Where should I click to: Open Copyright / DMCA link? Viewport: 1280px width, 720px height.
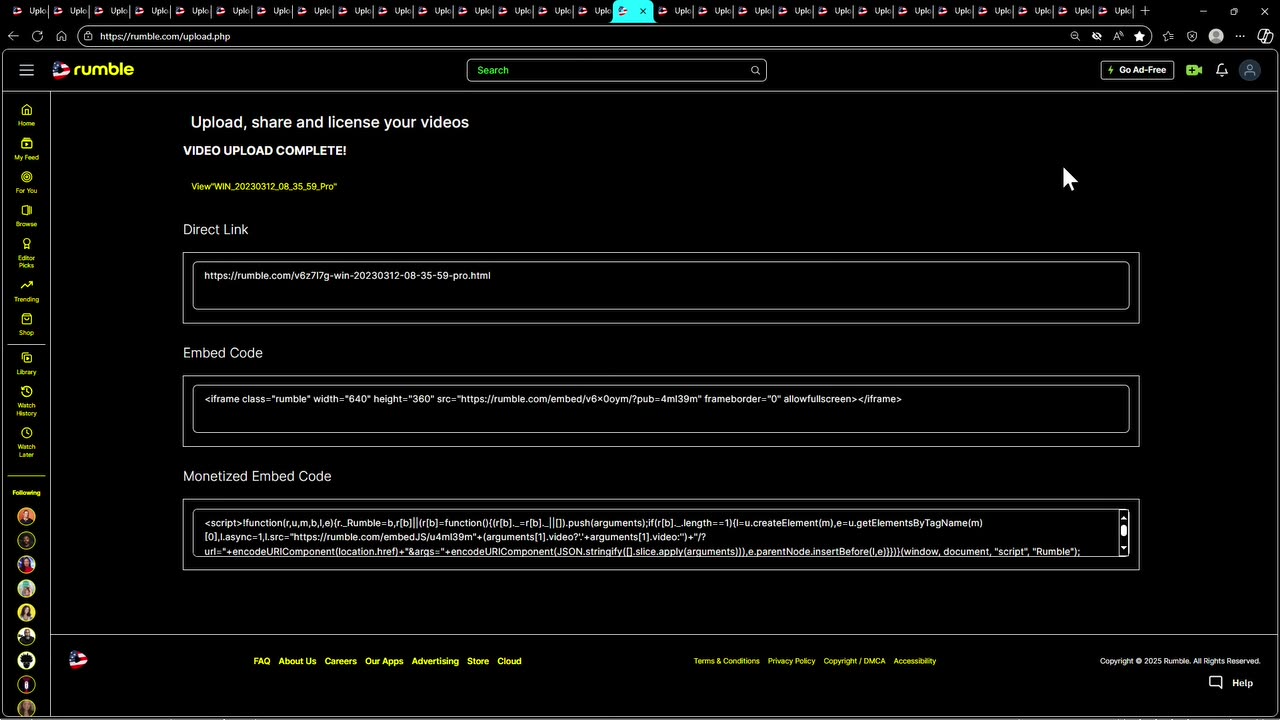[855, 661]
